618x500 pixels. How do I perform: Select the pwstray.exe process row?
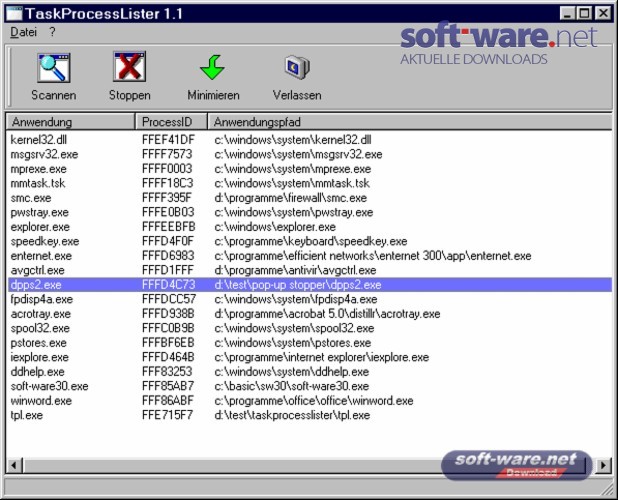point(310,212)
